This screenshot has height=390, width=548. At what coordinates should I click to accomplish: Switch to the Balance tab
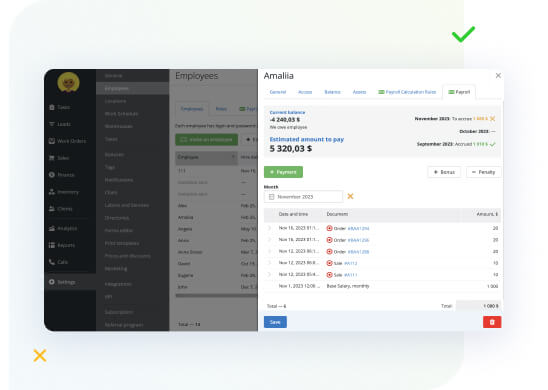pyautogui.click(x=332, y=92)
